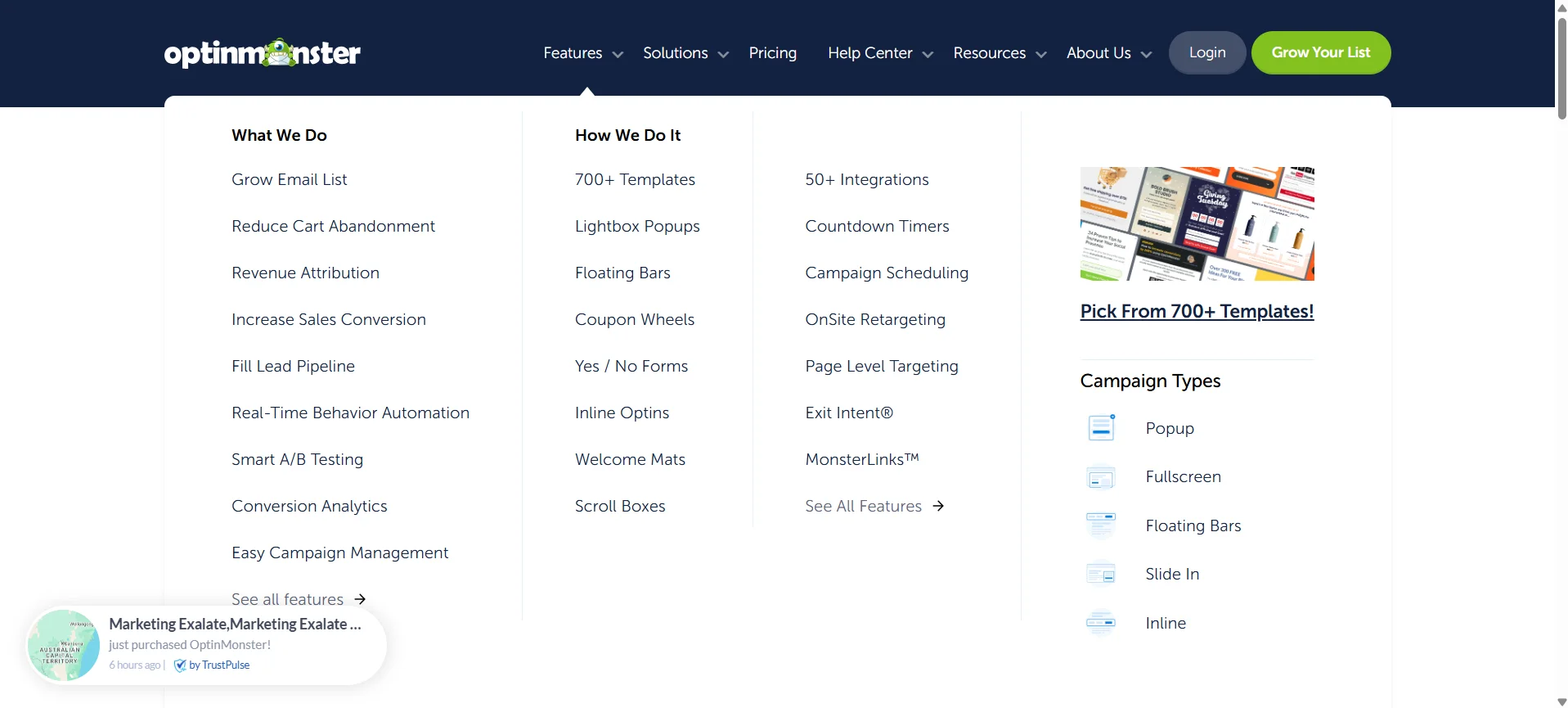Open the Pricing page

[x=772, y=53]
